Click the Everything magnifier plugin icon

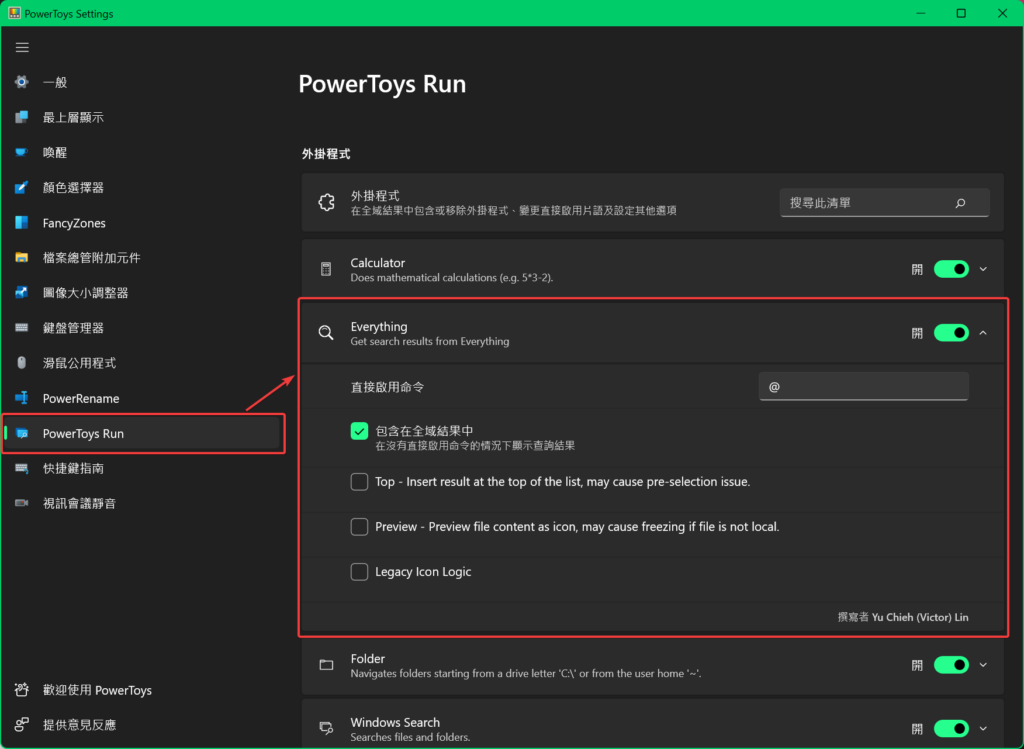click(x=326, y=333)
